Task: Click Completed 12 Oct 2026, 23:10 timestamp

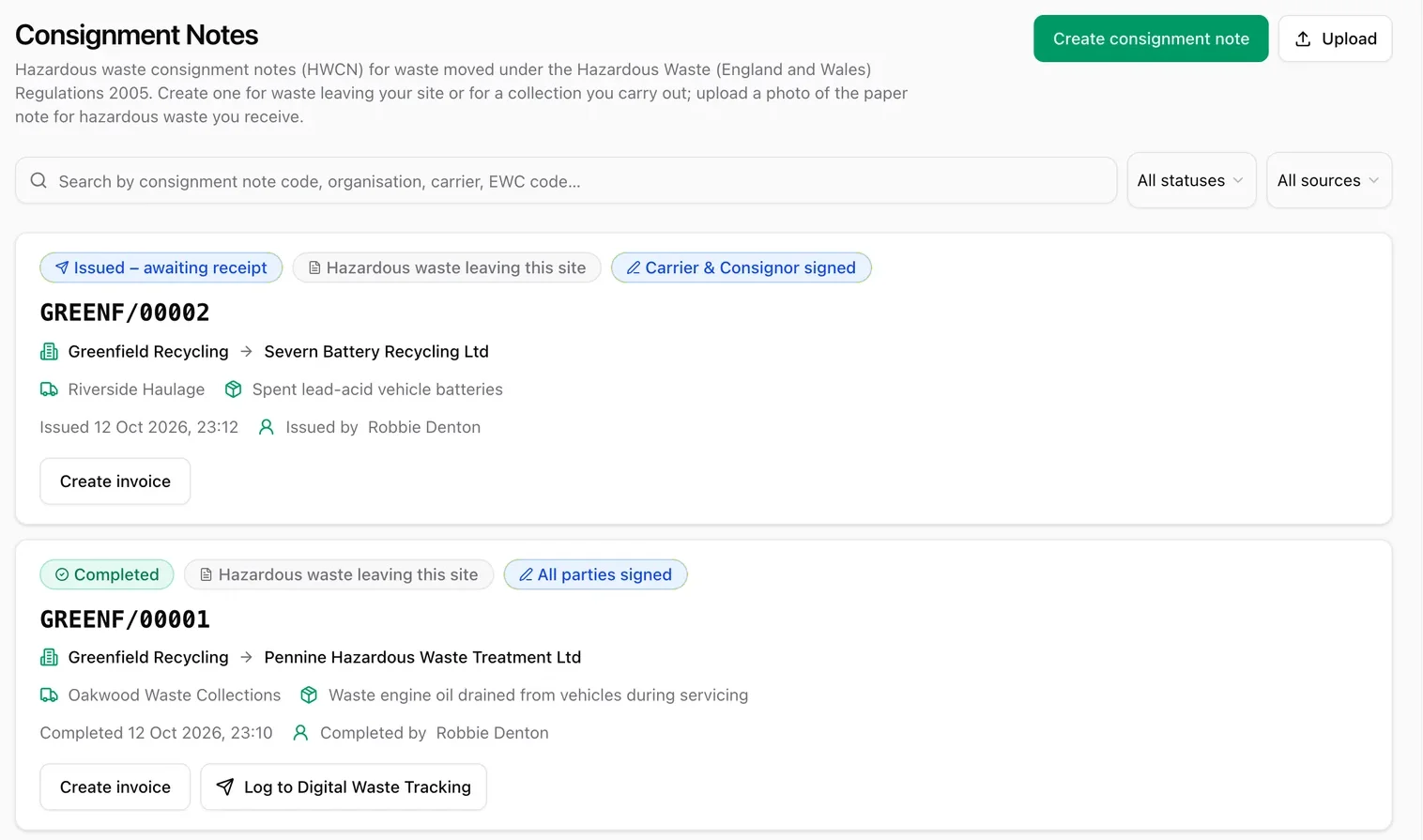Action: tap(156, 732)
